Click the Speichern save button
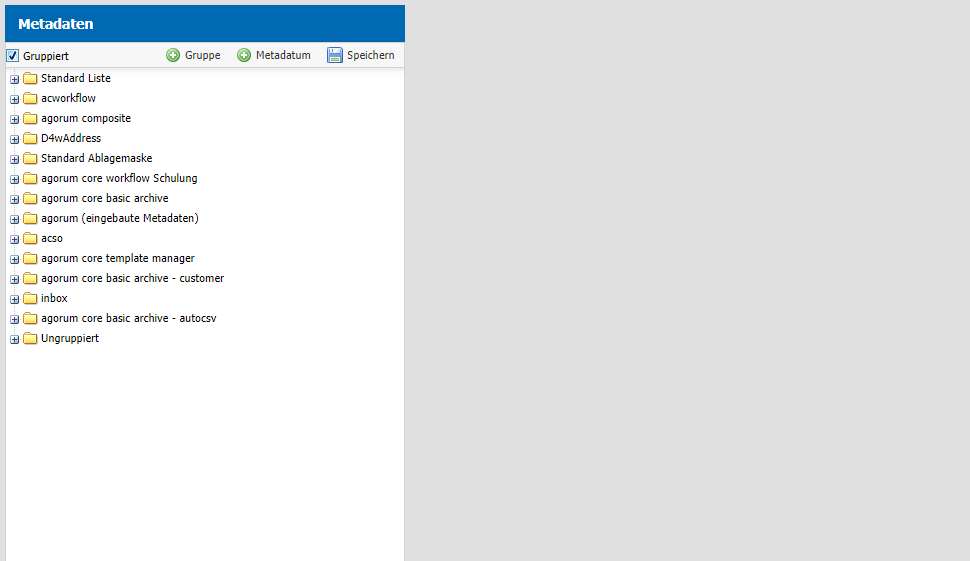Image resolution: width=970 pixels, height=561 pixels. tap(361, 55)
